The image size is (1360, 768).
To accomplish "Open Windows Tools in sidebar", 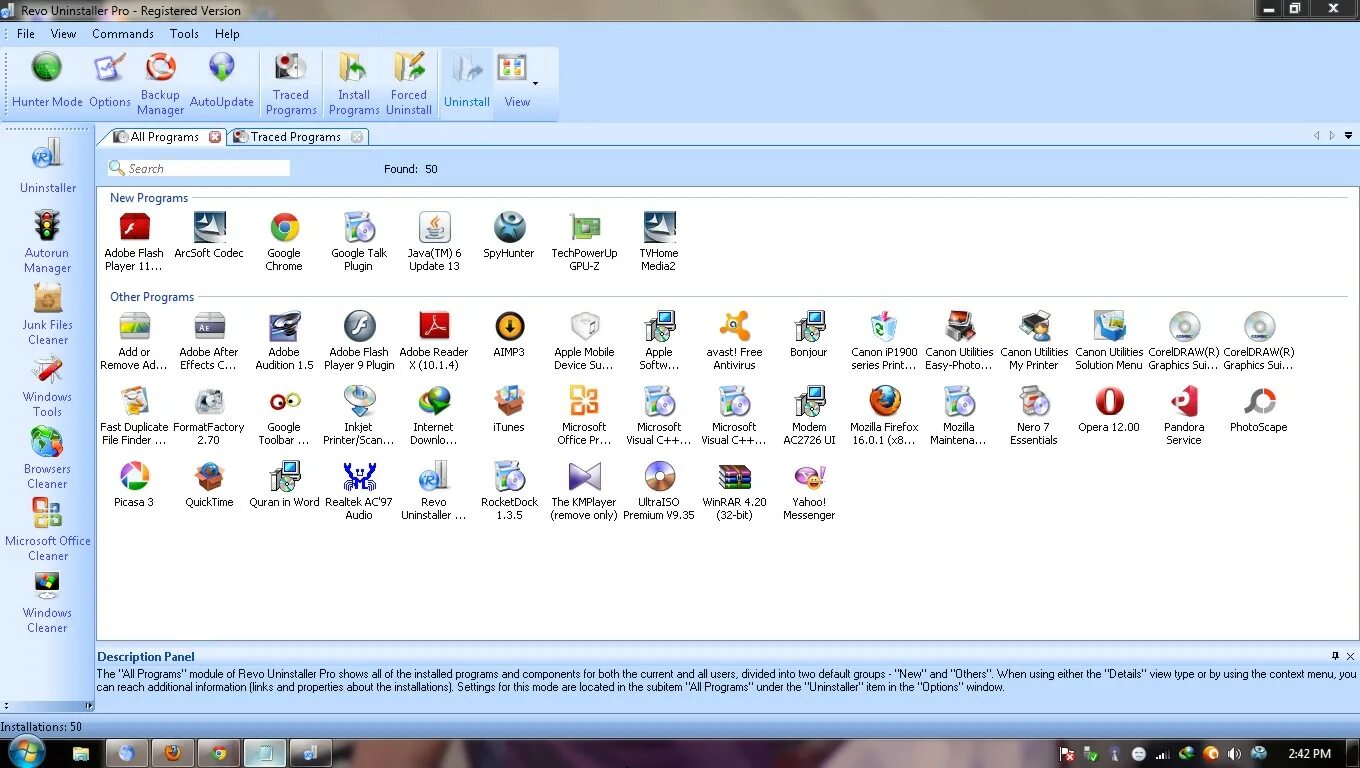I will pos(48,385).
